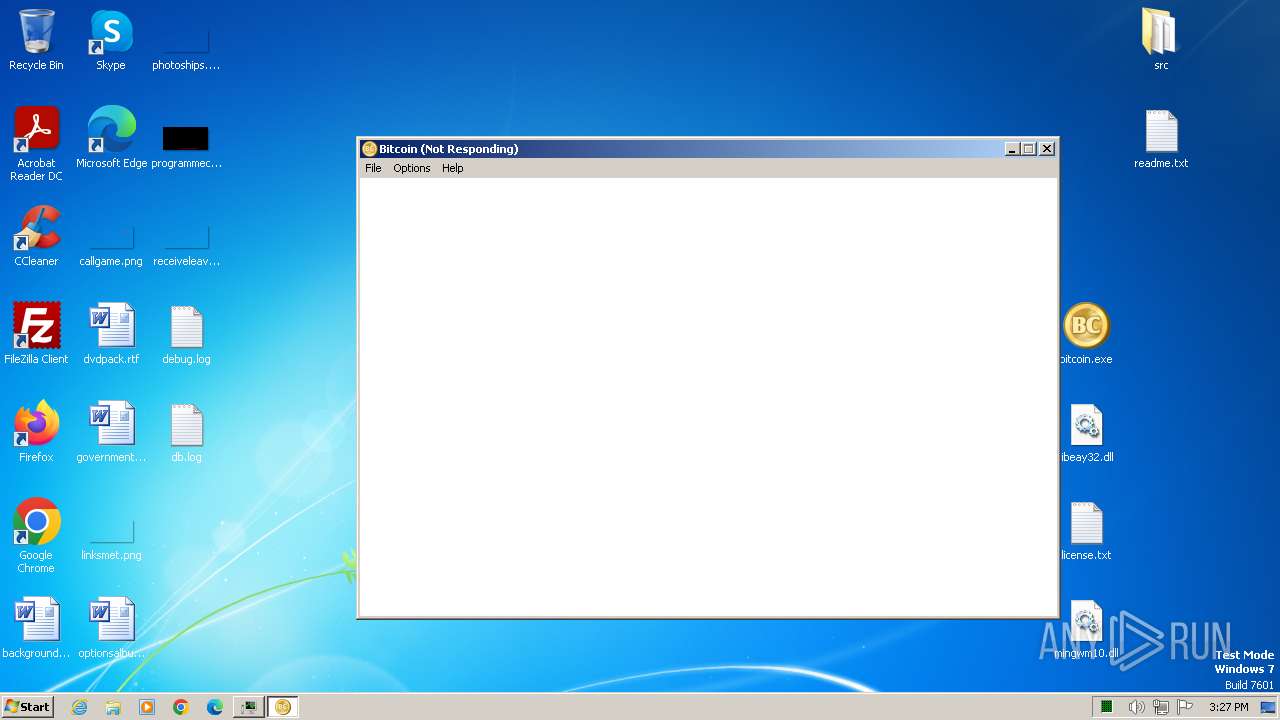
Task: Minimize the Bitcoin window
Action: (x=1012, y=149)
